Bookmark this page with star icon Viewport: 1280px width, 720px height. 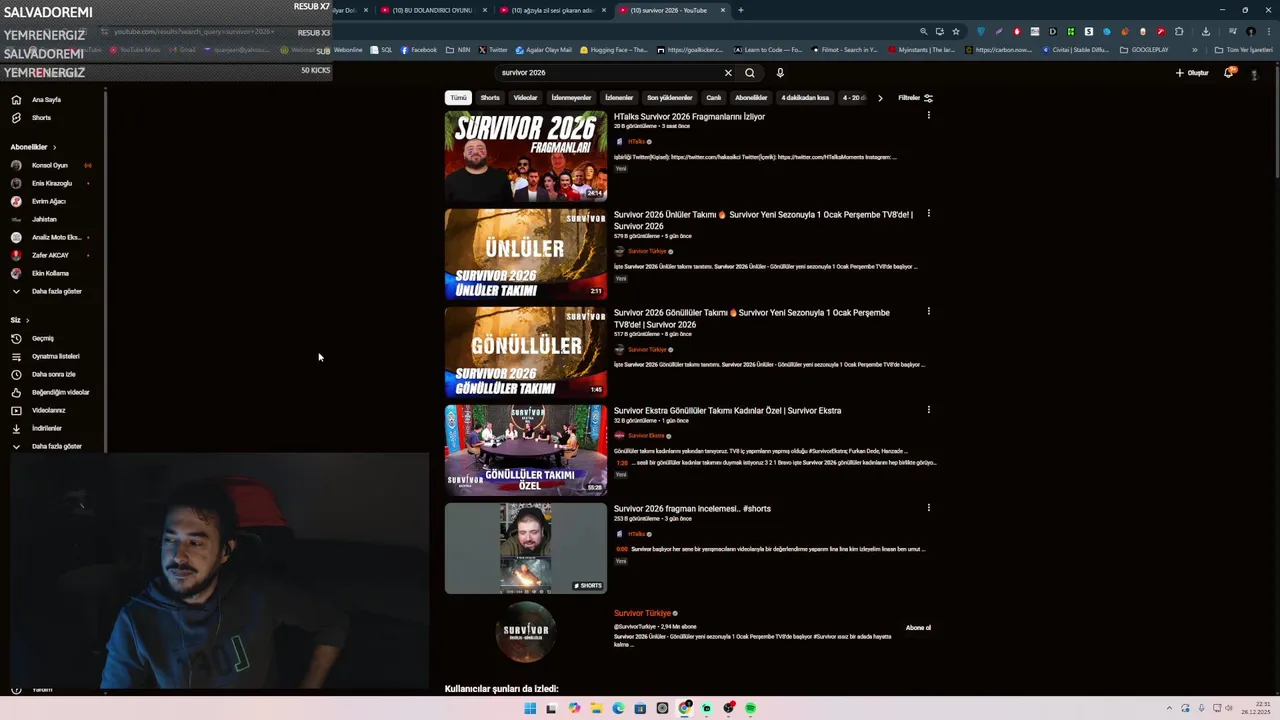click(x=955, y=31)
